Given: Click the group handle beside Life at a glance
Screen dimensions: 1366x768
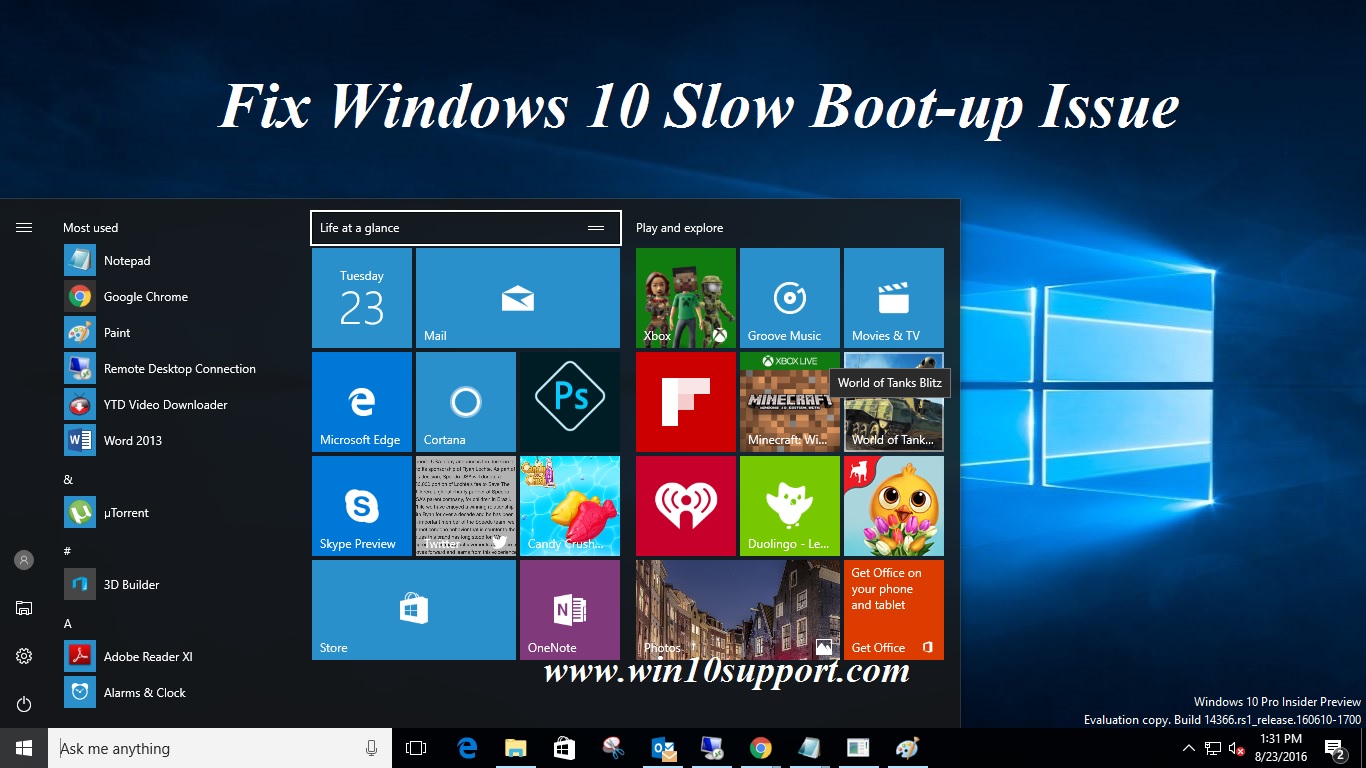Looking at the screenshot, I should coord(596,228).
